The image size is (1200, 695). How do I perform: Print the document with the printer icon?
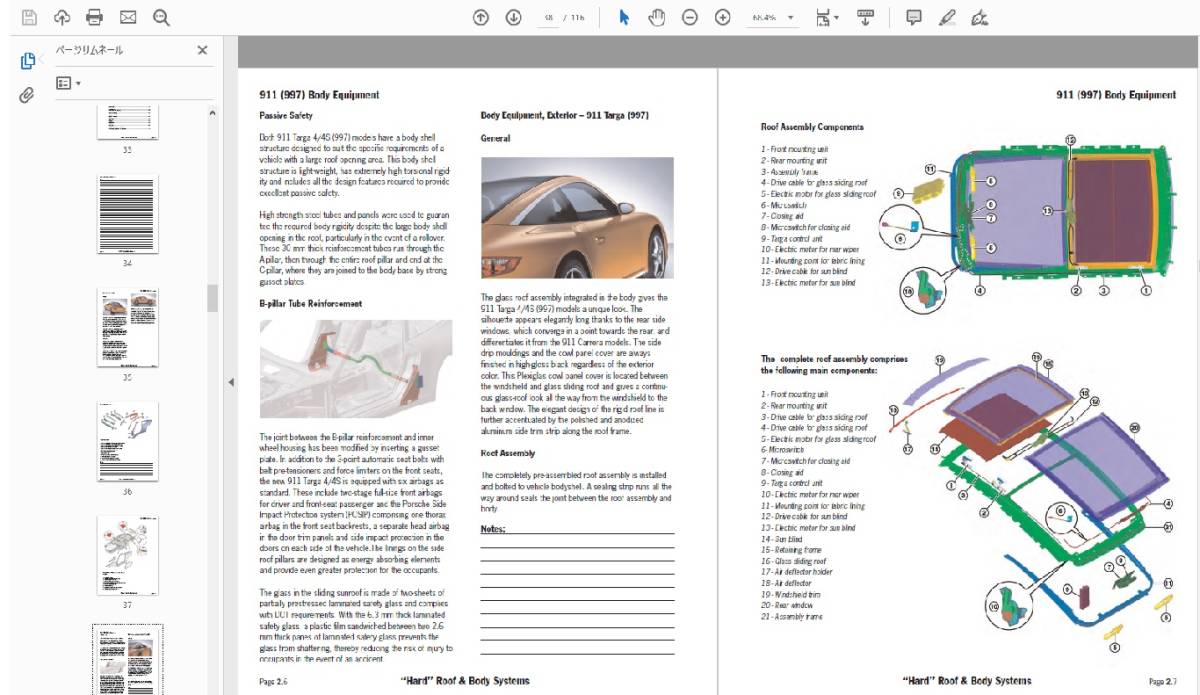click(95, 17)
